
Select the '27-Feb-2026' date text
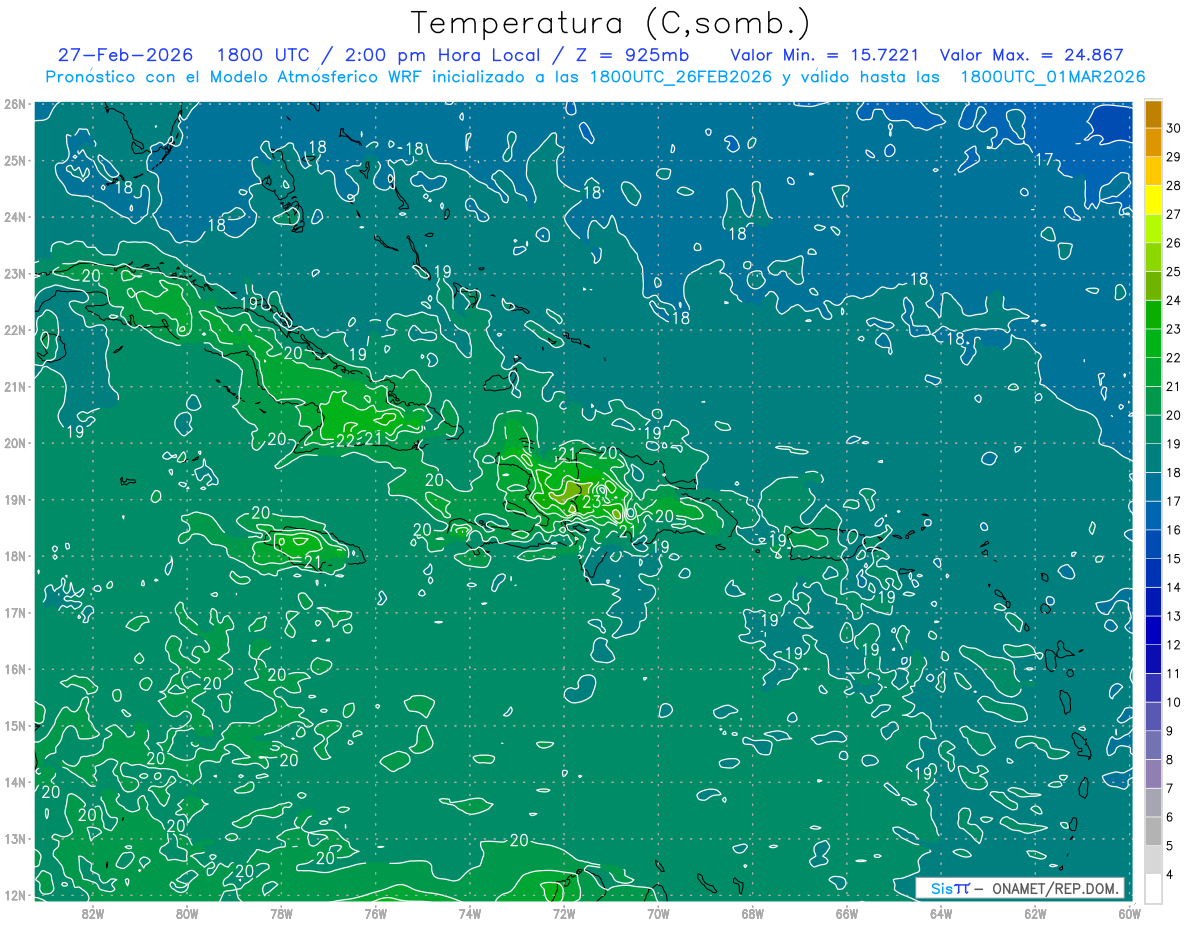[x=125, y=55]
